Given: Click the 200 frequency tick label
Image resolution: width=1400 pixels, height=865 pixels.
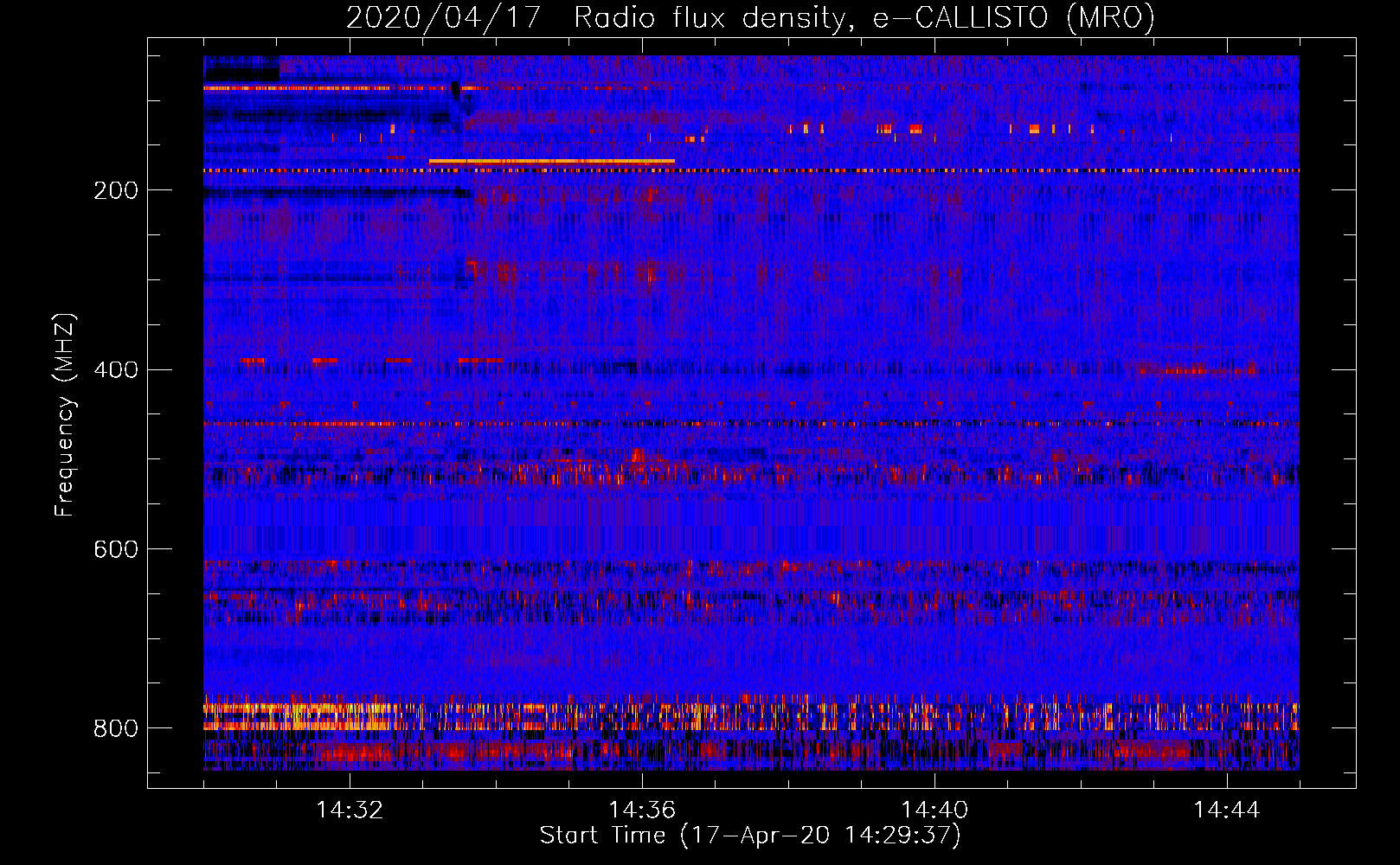Looking at the screenshot, I should [116, 190].
